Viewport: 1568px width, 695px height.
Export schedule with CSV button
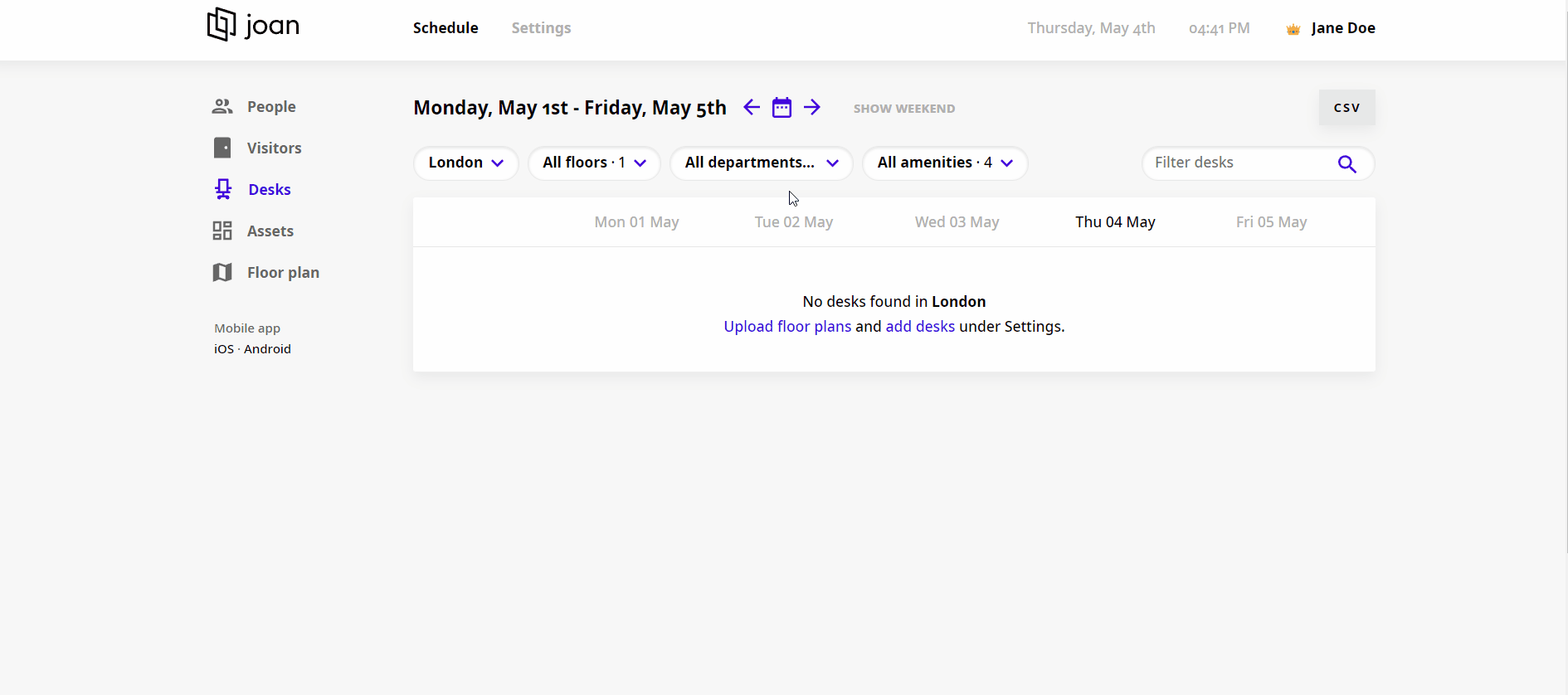[x=1346, y=108]
